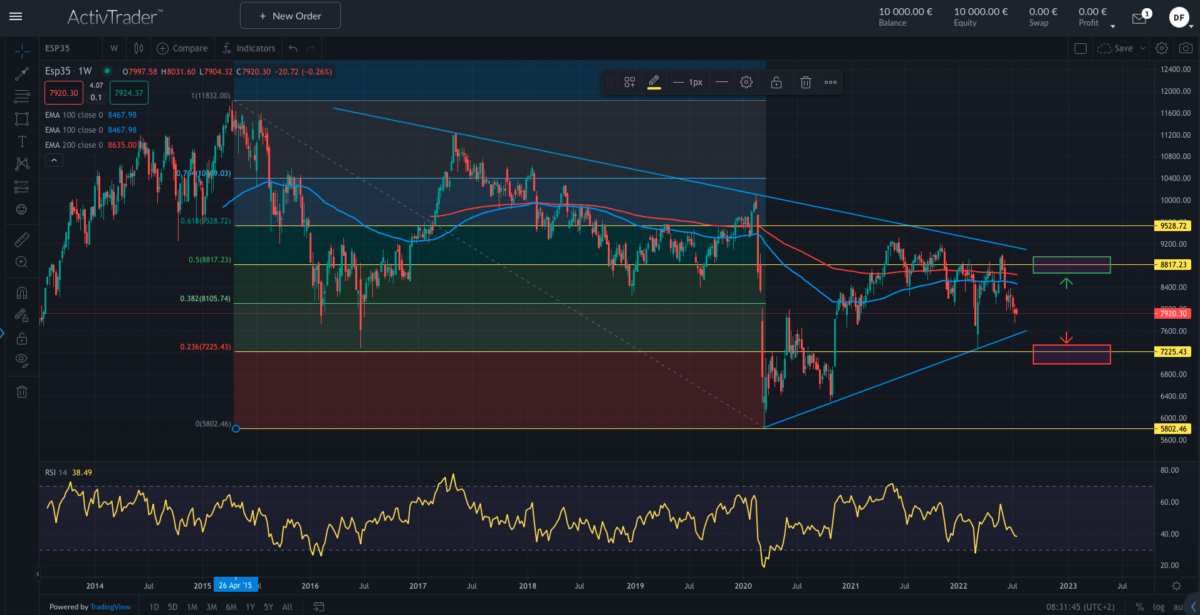Collapse the indicator legend with chevron
1200x615 pixels.
52,162
